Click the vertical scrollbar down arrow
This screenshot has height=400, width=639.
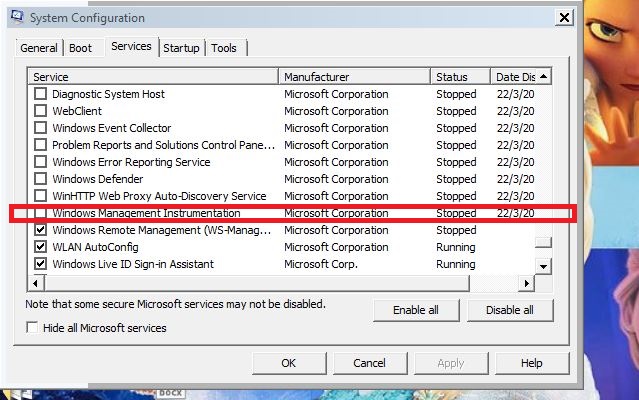[x=544, y=267]
